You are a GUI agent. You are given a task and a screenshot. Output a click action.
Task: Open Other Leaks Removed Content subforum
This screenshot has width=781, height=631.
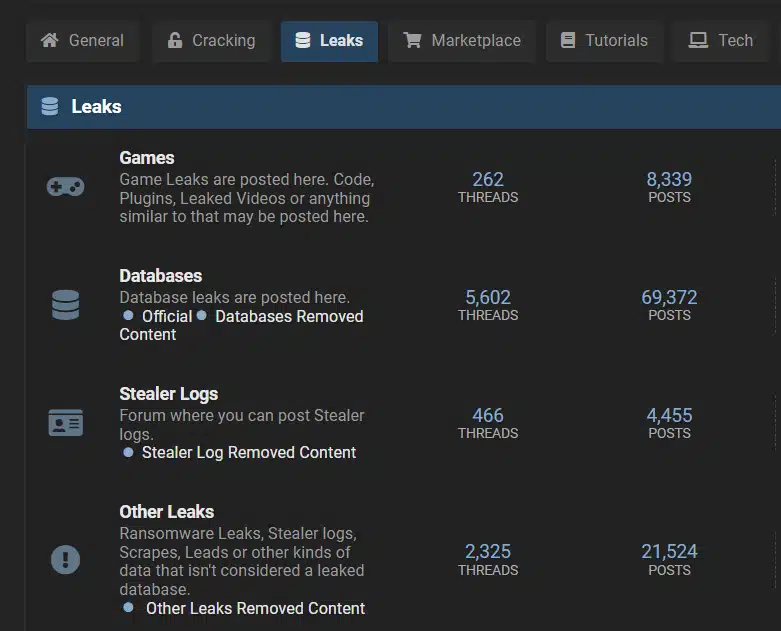pyautogui.click(x=256, y=609)
